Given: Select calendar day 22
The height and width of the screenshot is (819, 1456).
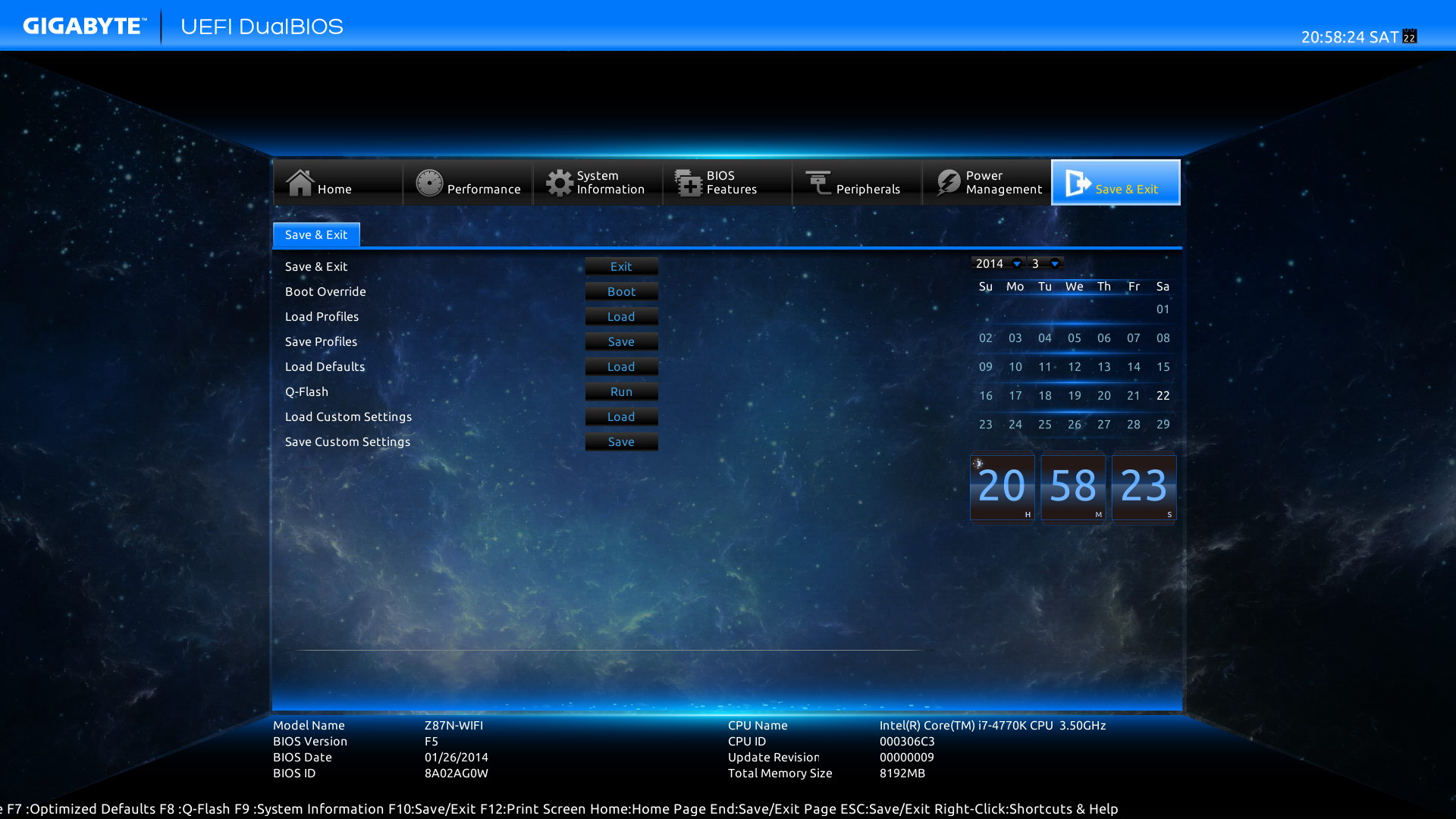Looking at the screenshot, I should 1163,396.
